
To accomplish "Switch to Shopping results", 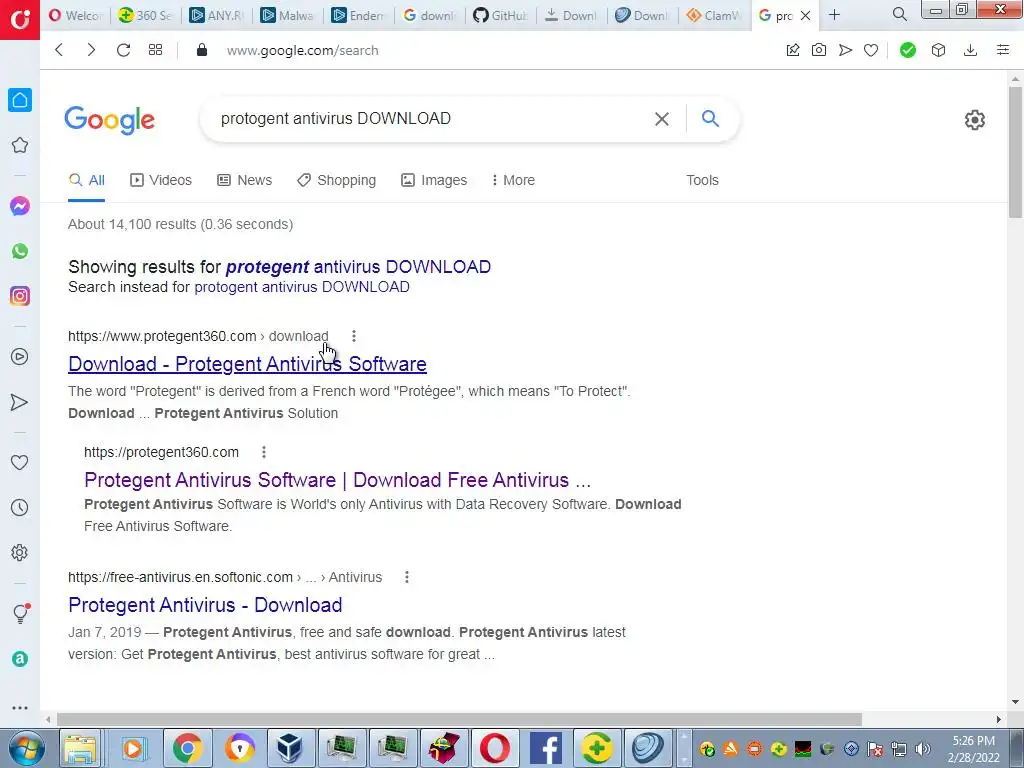I will pyautogui.click(x=336, y=180).
